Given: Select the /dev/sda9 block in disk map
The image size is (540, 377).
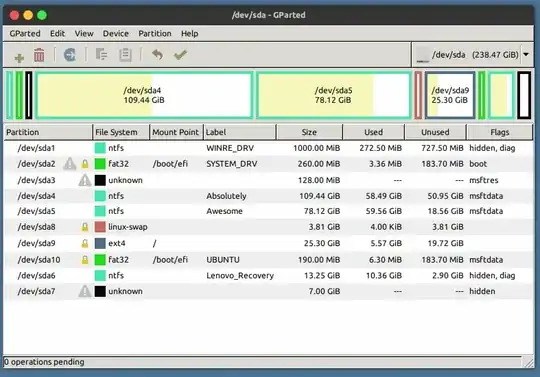Looking at the screenshot, I should point(450,95).
